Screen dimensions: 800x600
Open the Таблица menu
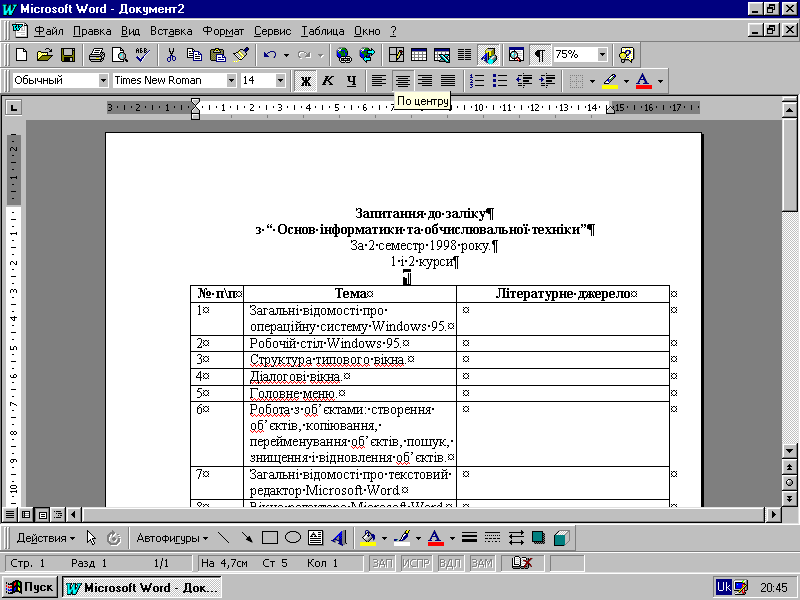coord(322,31)
